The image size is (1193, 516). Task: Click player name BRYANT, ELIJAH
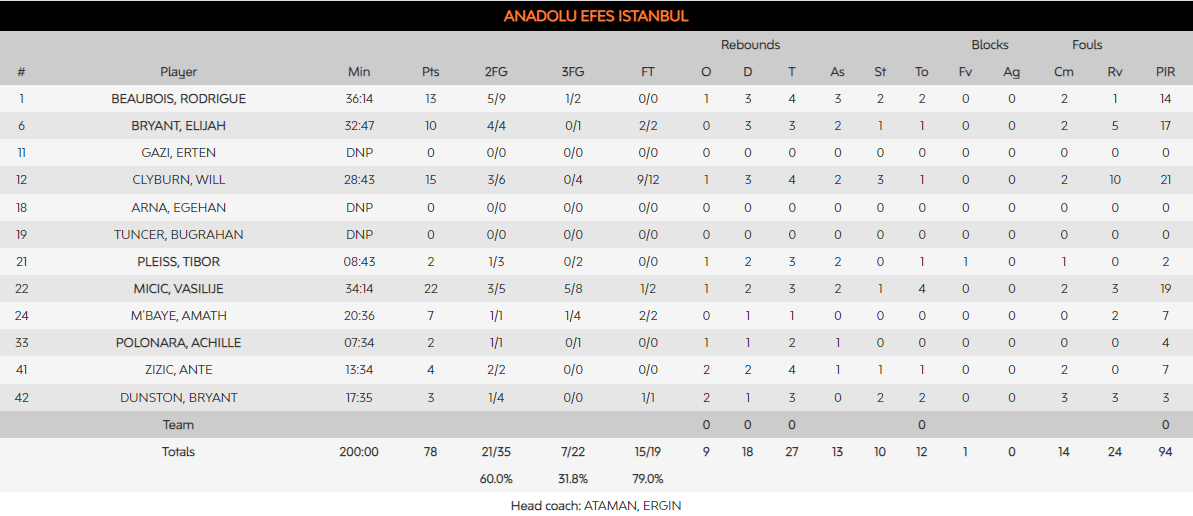tap(178, 126)
